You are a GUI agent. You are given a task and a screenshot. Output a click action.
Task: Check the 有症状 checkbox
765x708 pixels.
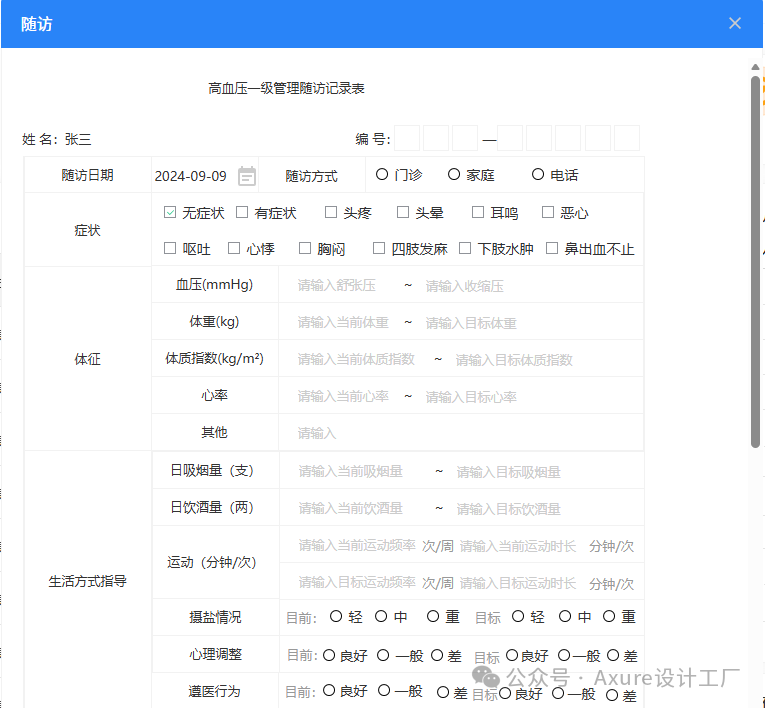coord(242,212)
